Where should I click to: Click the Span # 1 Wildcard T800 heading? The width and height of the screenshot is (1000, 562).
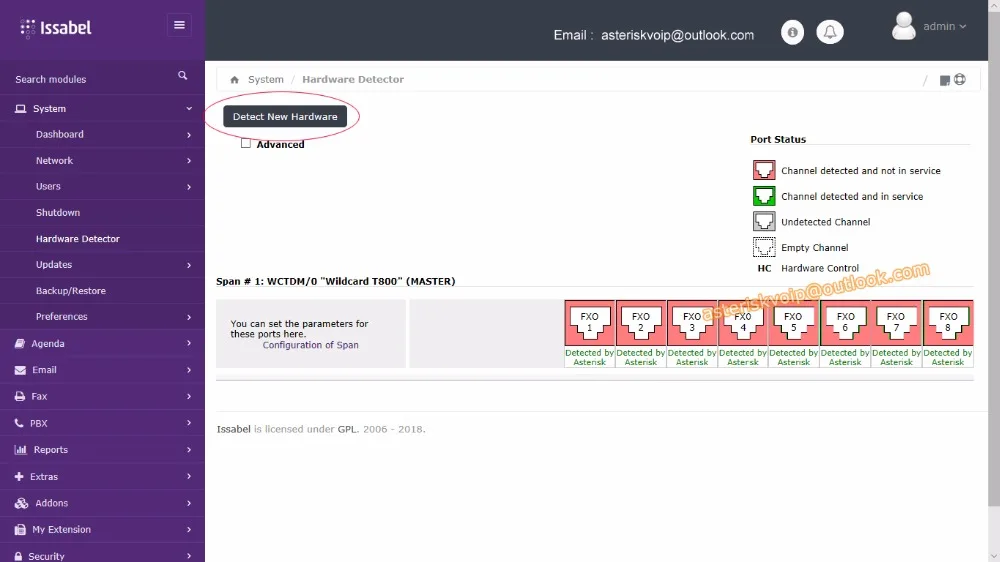[x=335, y=281]
